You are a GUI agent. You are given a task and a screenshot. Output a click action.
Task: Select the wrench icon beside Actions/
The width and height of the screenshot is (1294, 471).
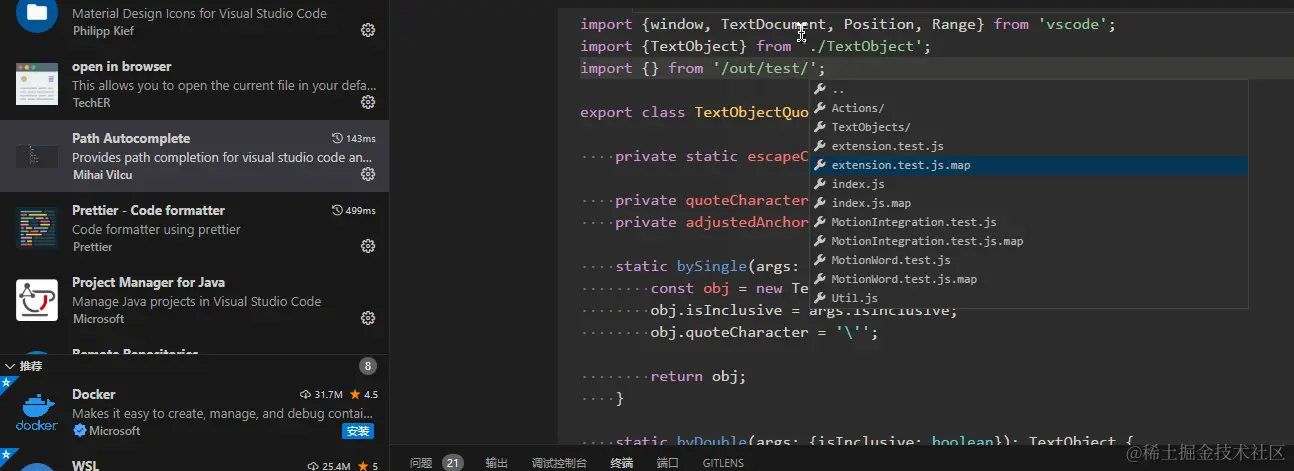coord(820,108)
